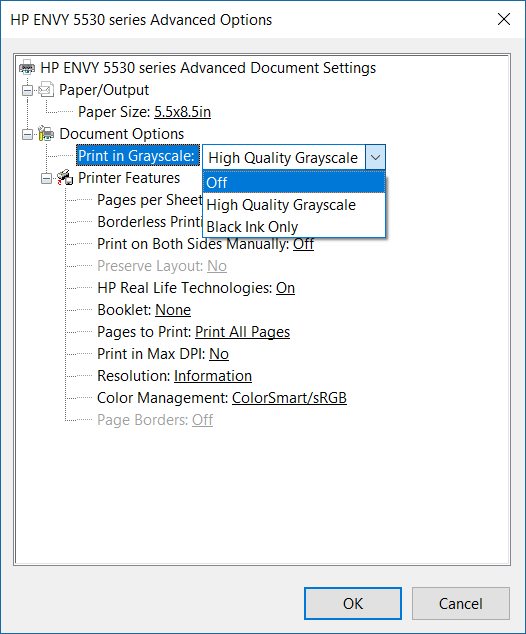
Task: Change the Booklet None setting
Action: pyautogui.click(x=173, y=310)
